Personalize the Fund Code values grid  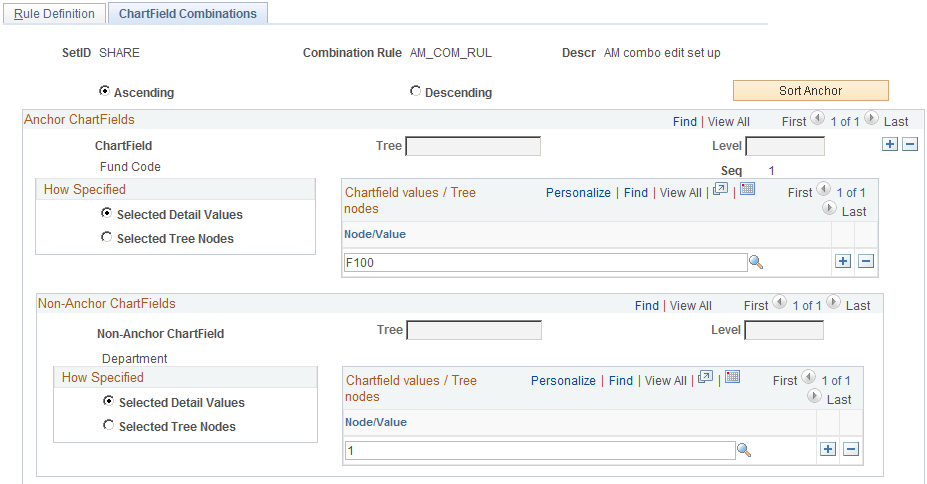[x=578, y=193]
